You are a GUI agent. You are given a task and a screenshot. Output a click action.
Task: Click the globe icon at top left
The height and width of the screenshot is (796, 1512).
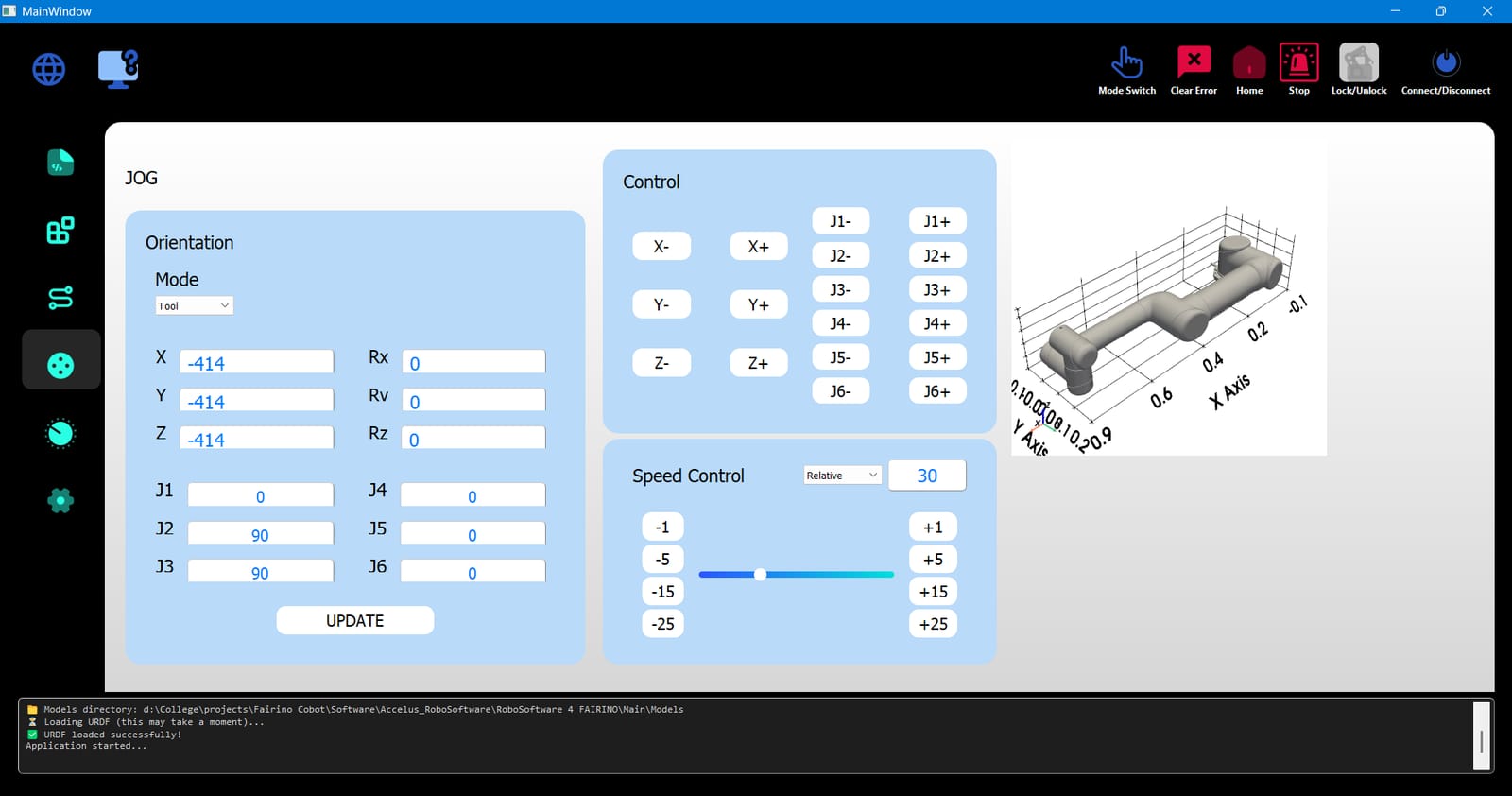tap(49, 69)
